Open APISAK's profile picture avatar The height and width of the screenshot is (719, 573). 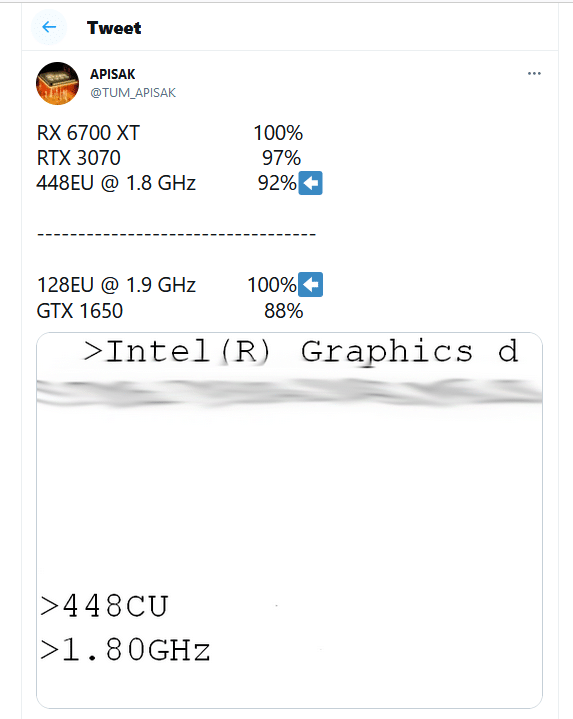(x=57, y=83)
